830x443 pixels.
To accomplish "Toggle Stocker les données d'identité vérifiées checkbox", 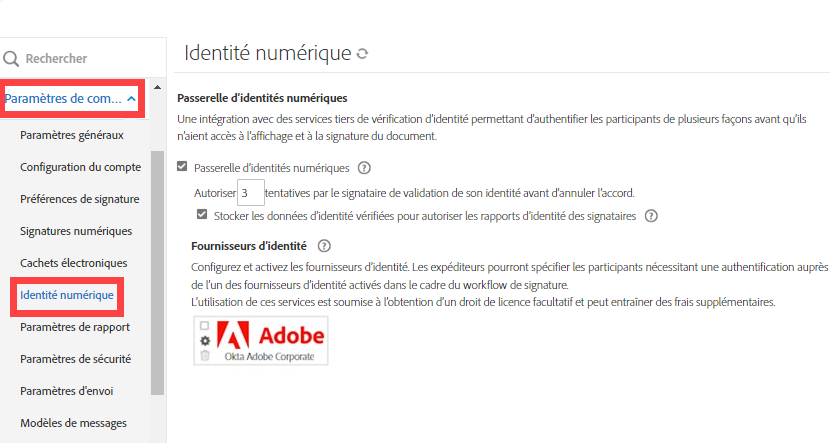I will click(x=202, y=215).
